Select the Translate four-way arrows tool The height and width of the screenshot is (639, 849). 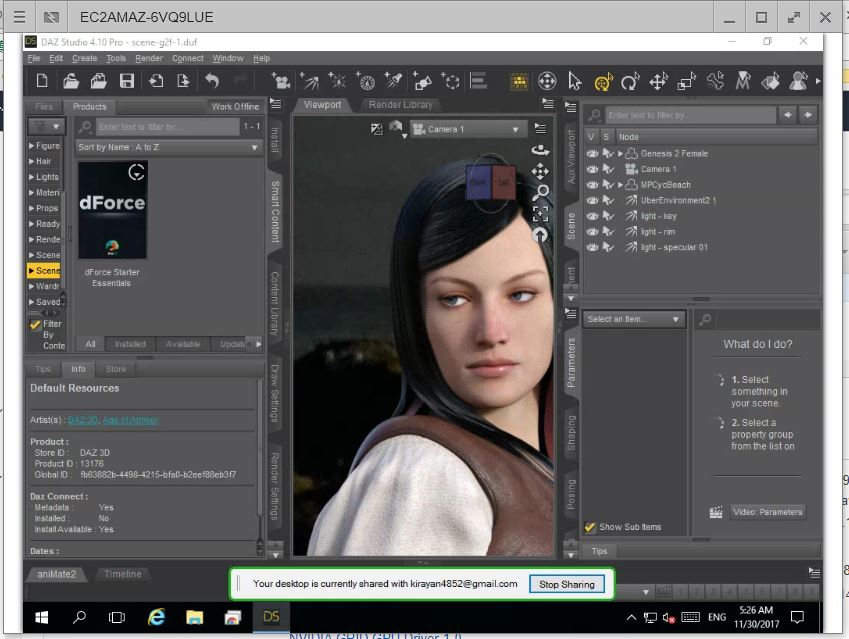click(x=658, y=81)
